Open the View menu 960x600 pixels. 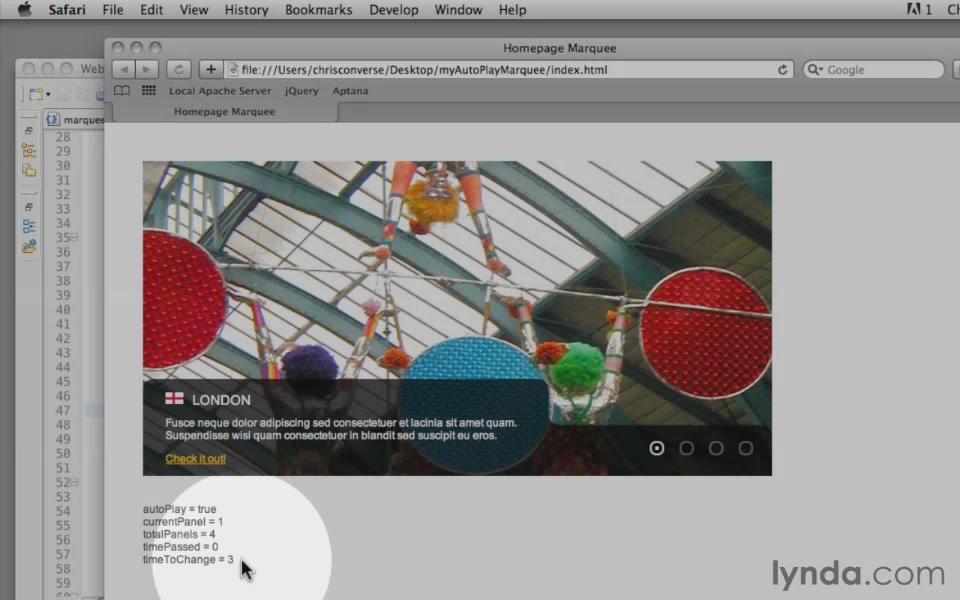click(x=193, y=10)
